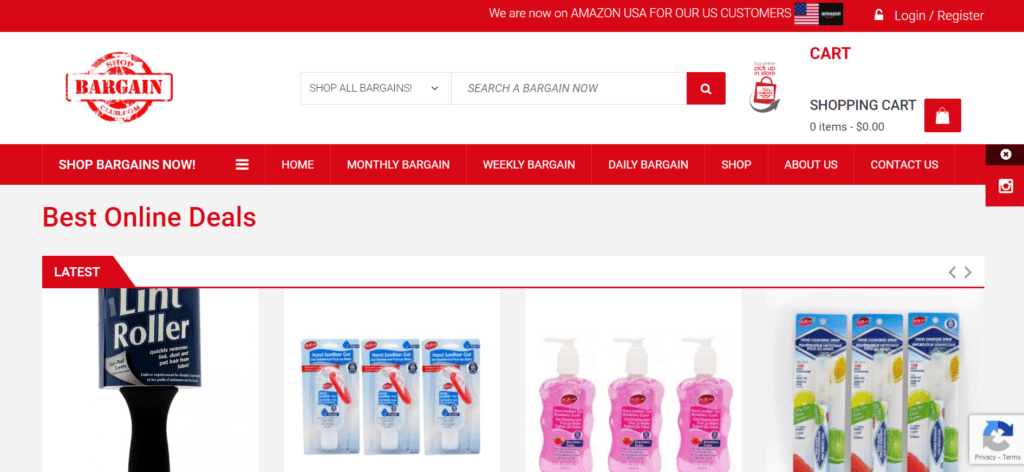Open the Lint Roller product image
1024x472 pixels.
[150, 380]
